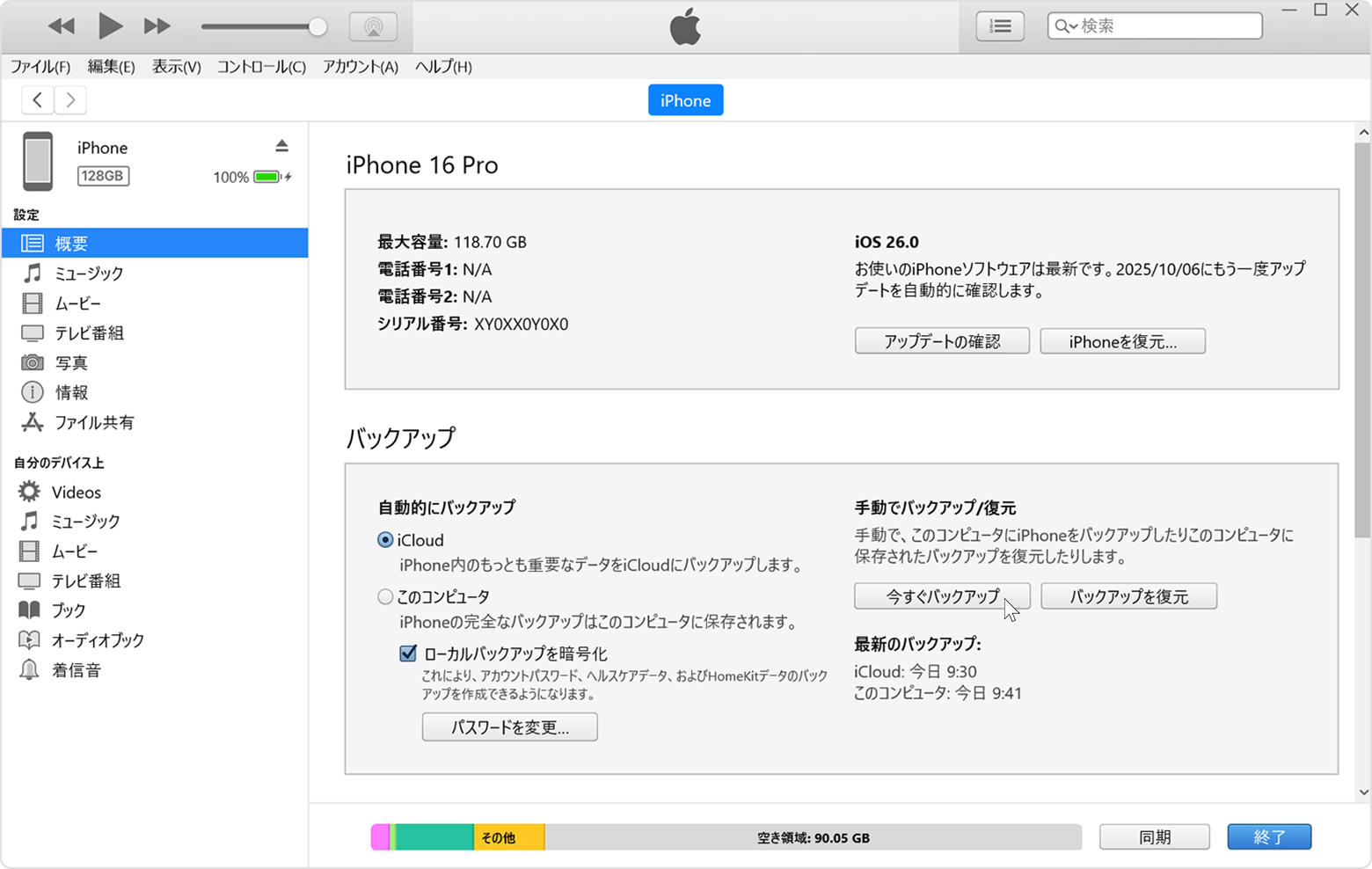Image resolution: width=1372 pixels, height=869 pixels.
Task: Click アップデートの確認 to check for updates
Action: click(x=941, y=340)
